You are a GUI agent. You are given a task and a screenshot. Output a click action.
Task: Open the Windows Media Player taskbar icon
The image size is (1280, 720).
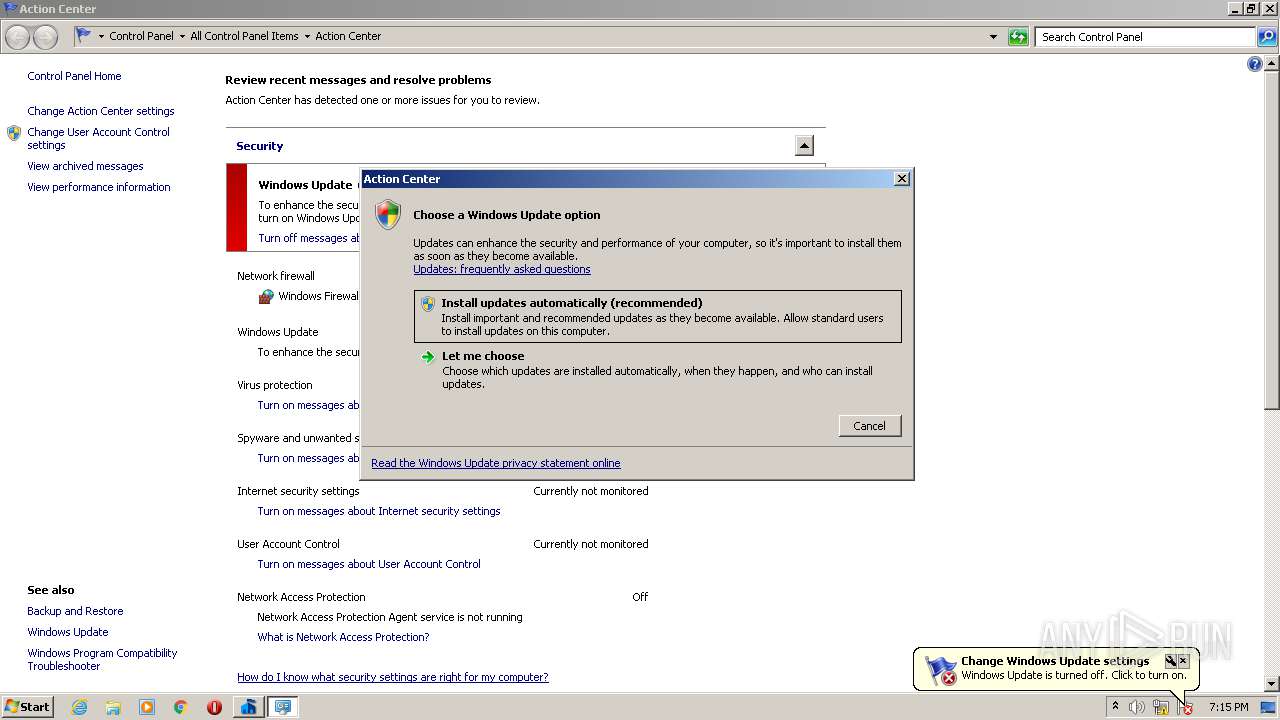coord(147,707)
